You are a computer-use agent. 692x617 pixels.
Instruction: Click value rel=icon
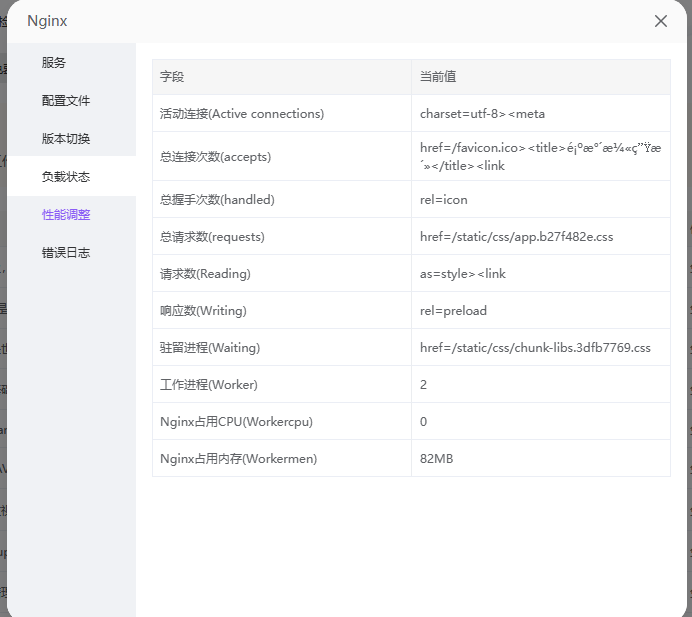coord(444,200)
